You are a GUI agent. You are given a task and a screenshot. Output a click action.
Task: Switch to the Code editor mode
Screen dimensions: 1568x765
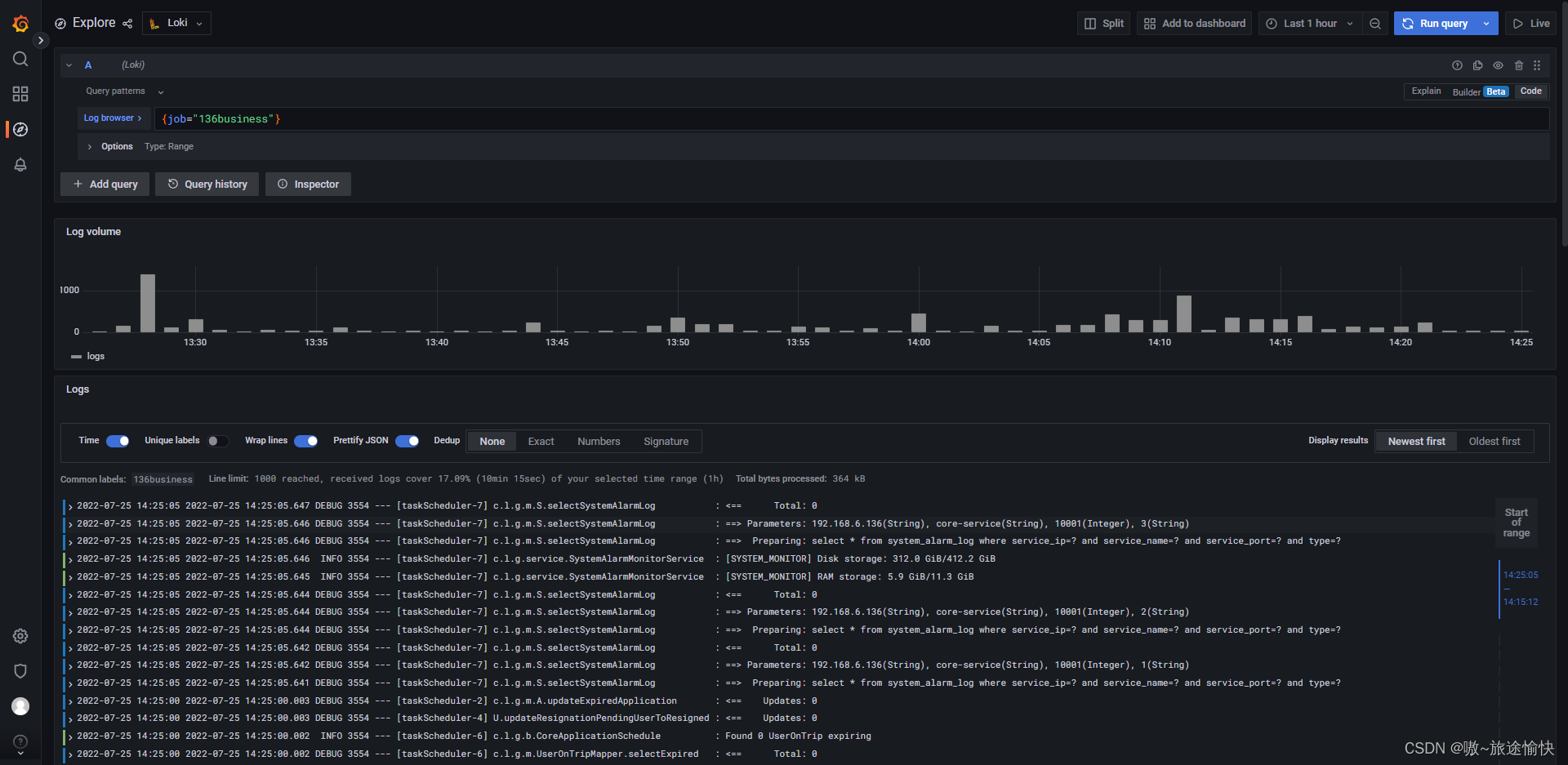1530,91
